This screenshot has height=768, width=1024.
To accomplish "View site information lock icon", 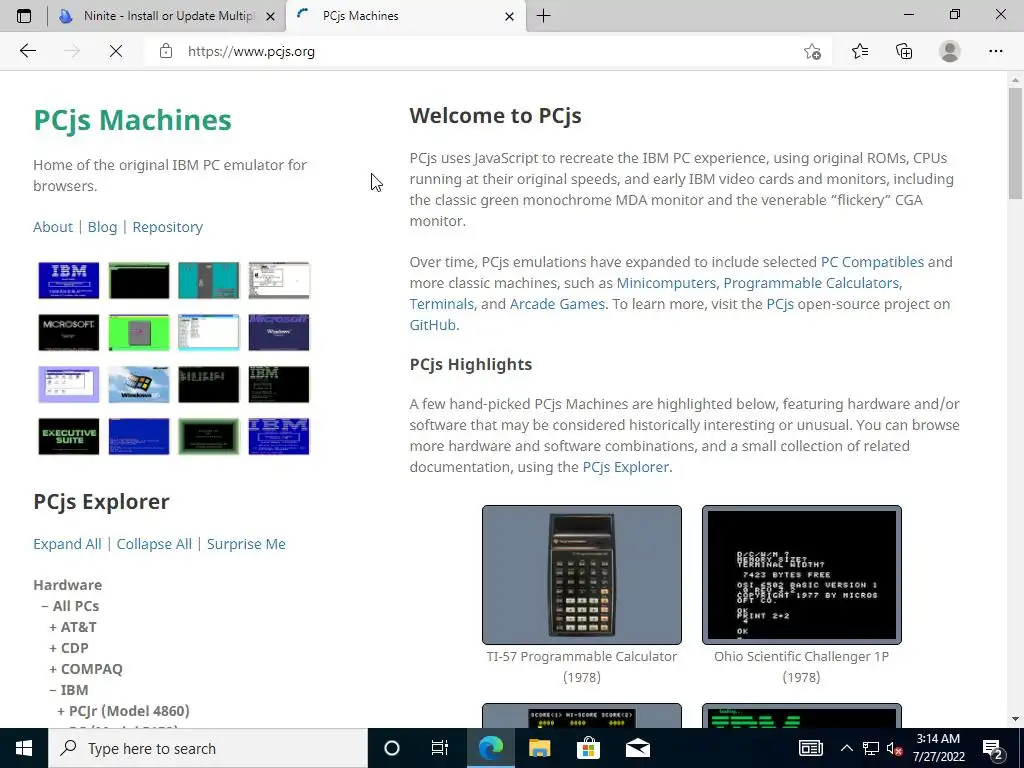I will (x=166, y=51).
